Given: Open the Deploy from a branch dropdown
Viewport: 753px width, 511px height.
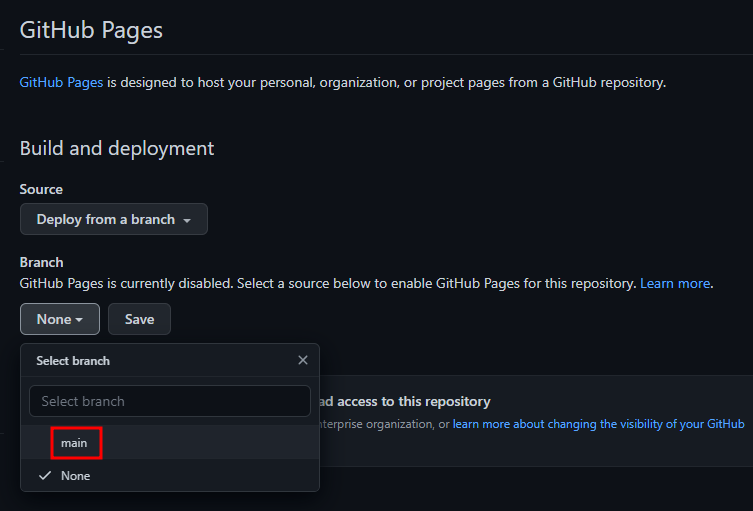Looking at the screenshot, I should 114,219.
